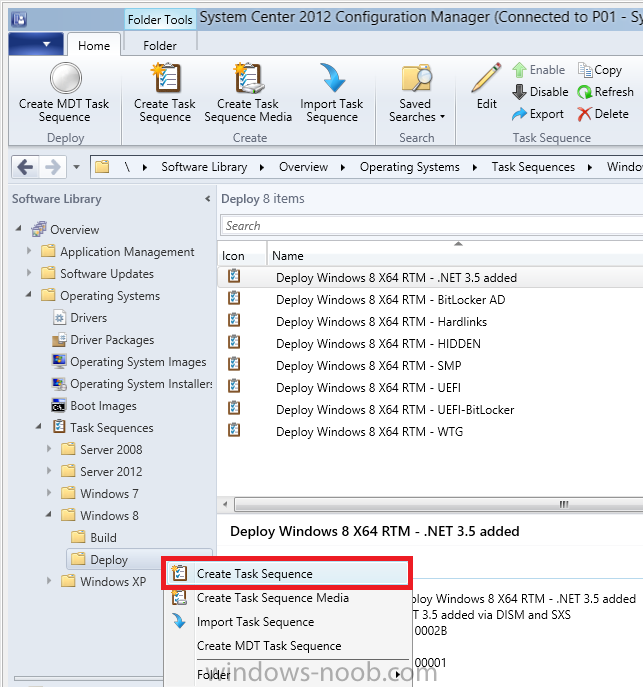The image size is (643, 687).
Task: Expand Server 2008 folder node
Action: [x=49, y=449]
